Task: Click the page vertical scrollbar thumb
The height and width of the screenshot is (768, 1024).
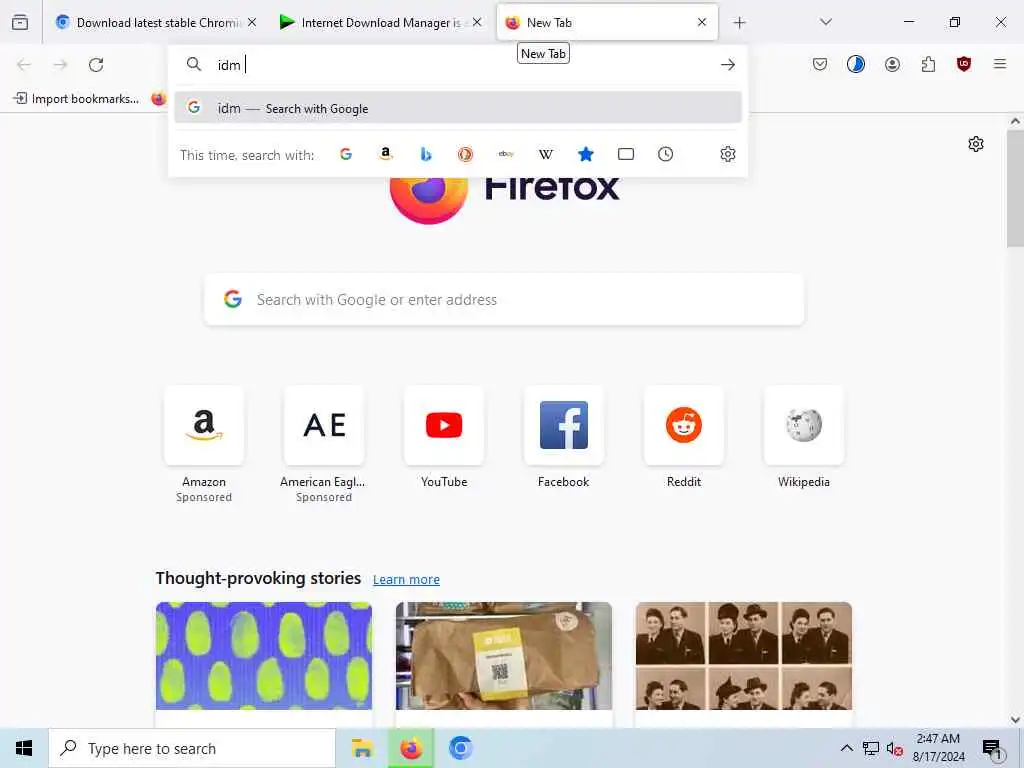Action: click(x=1015, y=188)
